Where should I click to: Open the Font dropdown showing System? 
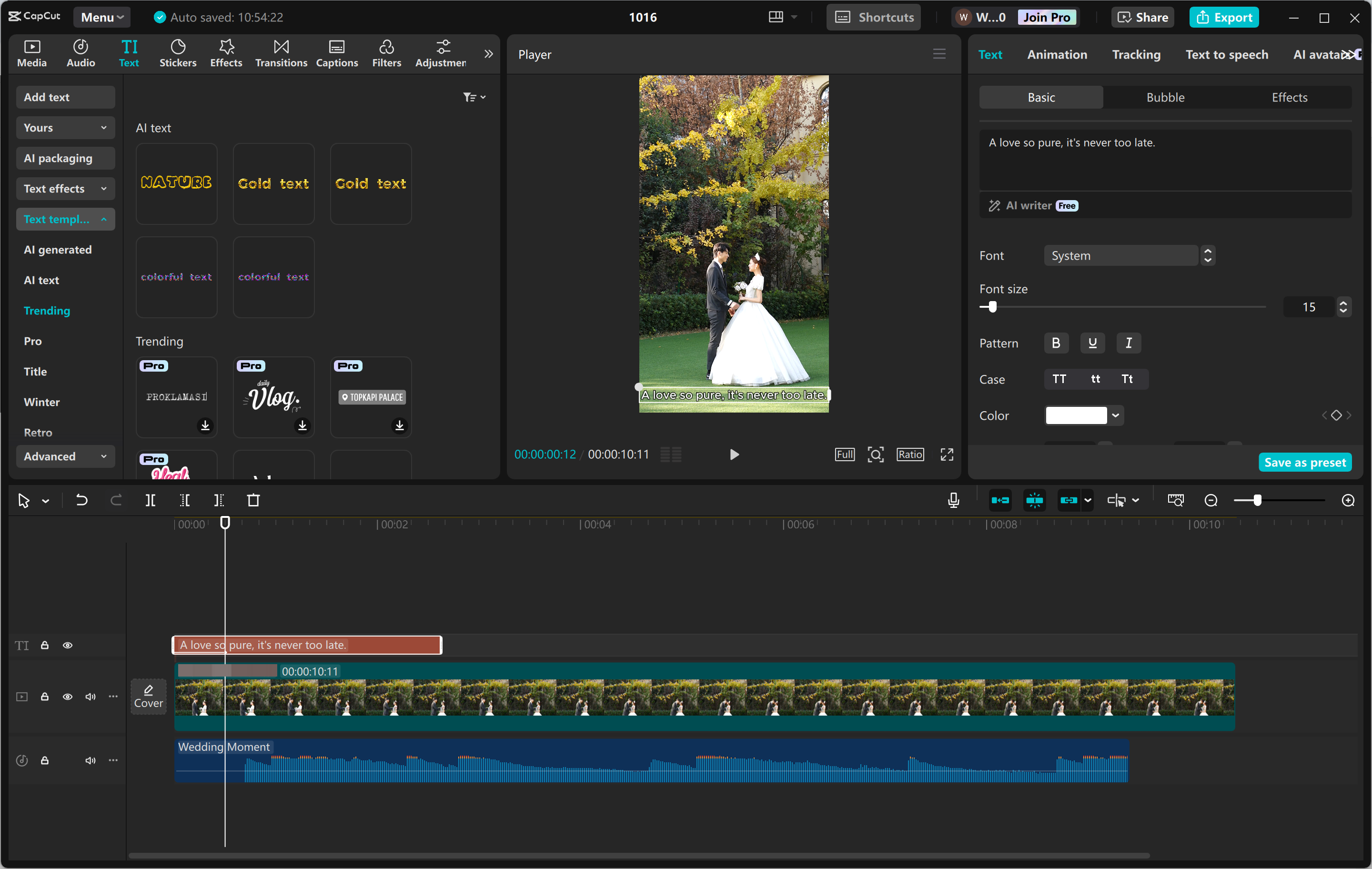(1121, 255)
